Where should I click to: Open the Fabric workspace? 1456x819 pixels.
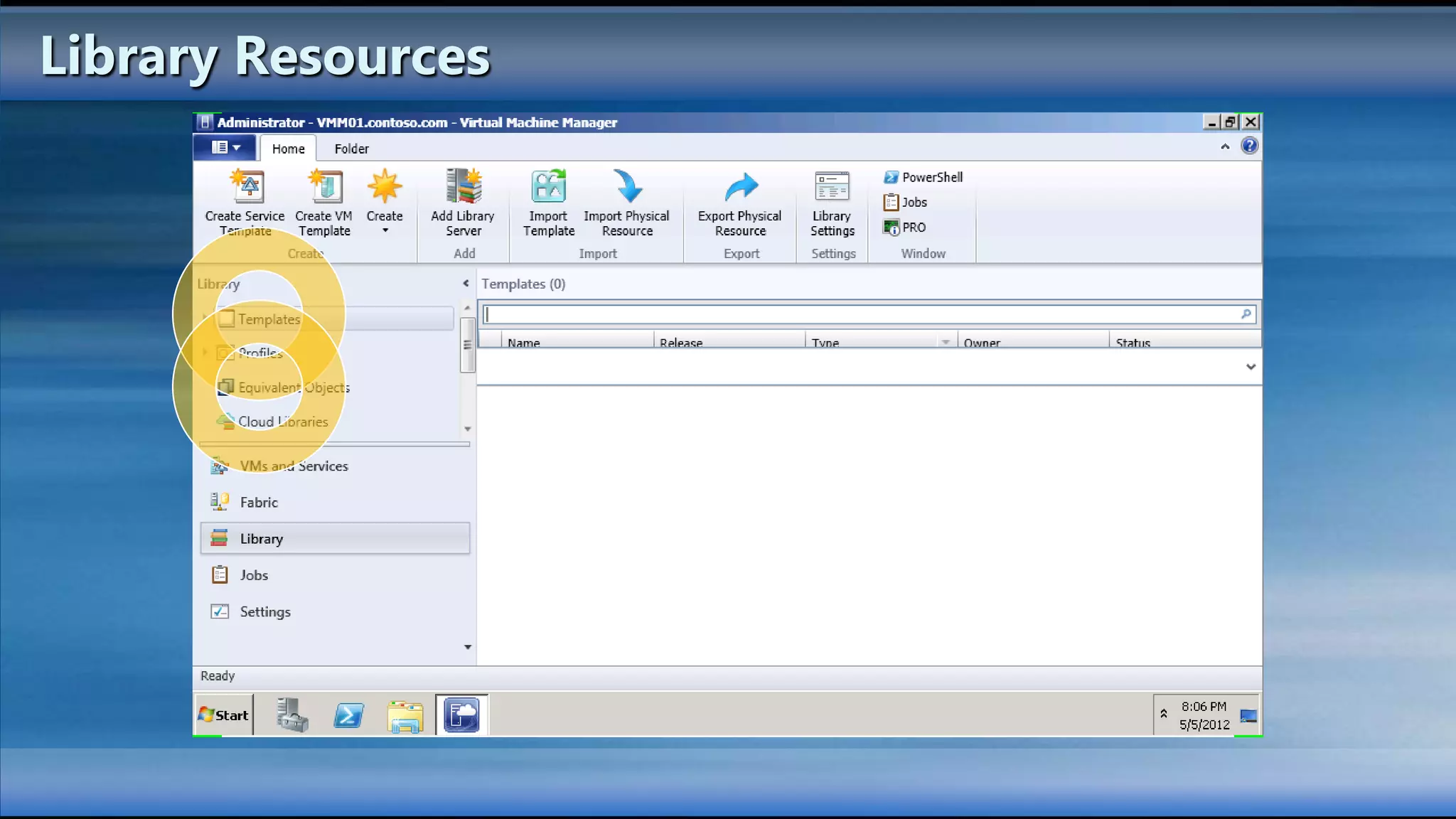[x=336, y=502]
